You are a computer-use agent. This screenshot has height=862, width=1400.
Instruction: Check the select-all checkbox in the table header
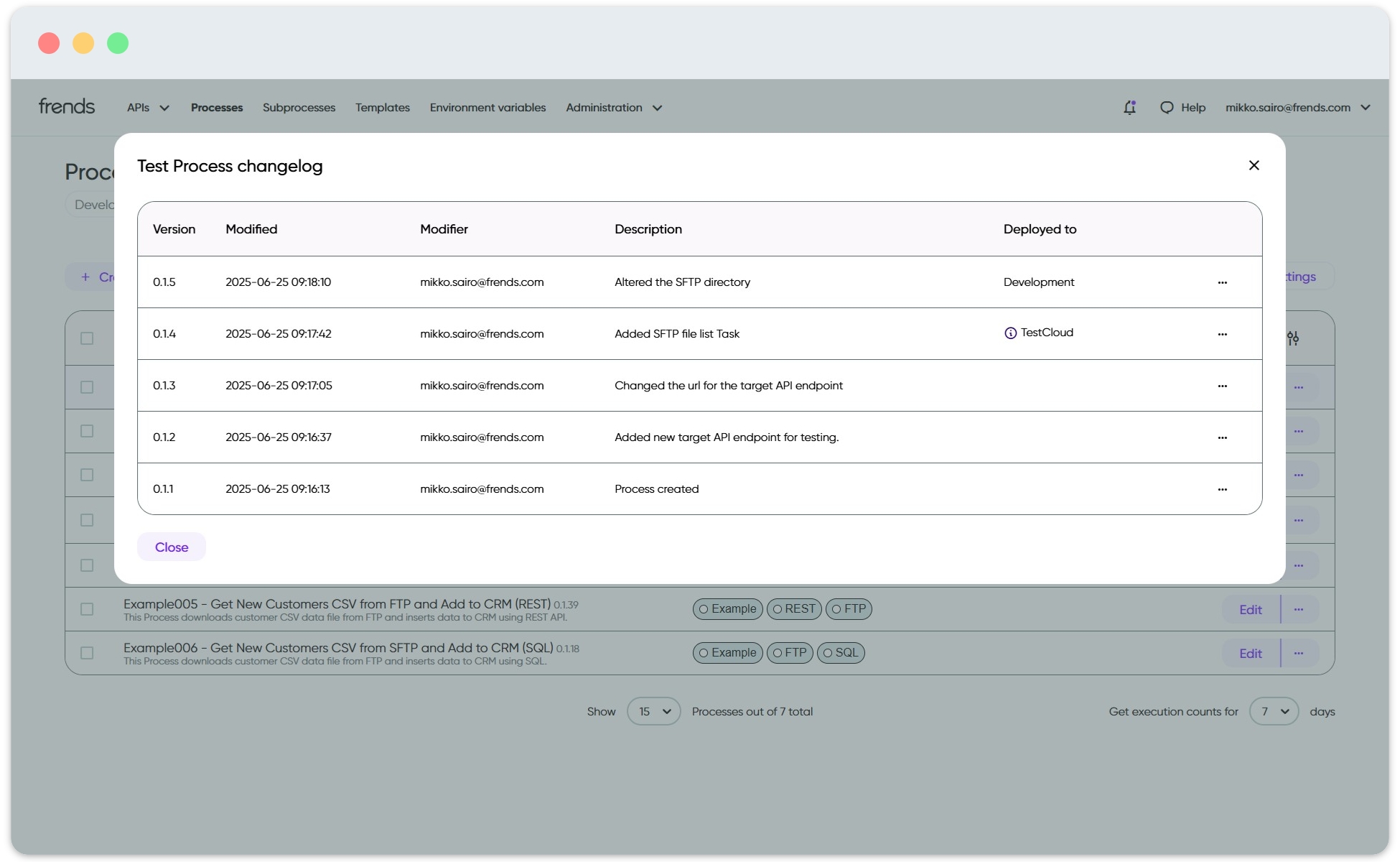[88, 338]
